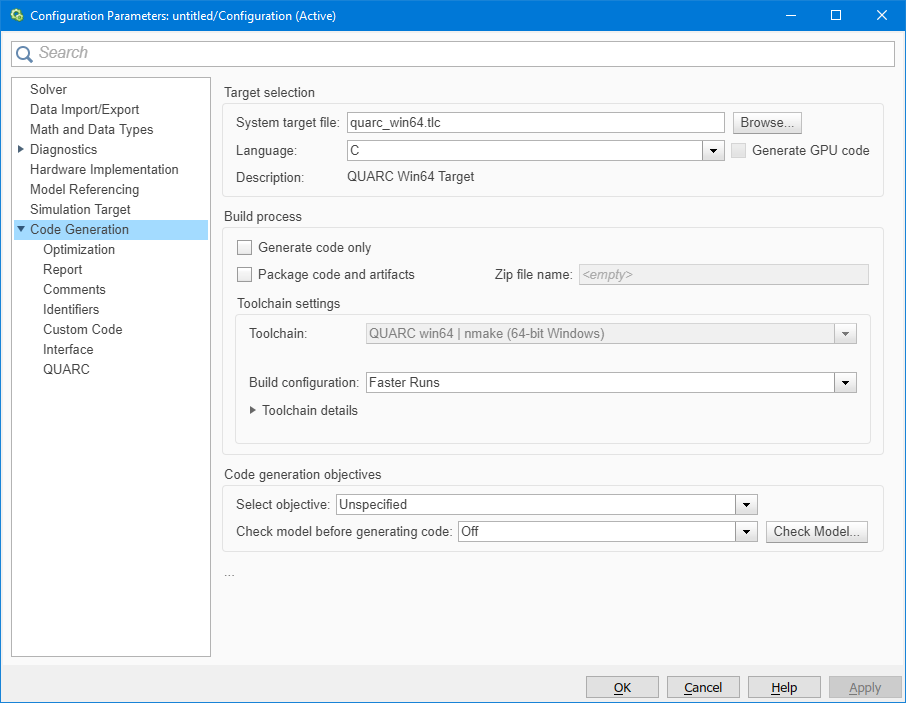Screen dimensions: 906x703
Task: Open the Select objective dropdown
Action: [x=746, y=504]
